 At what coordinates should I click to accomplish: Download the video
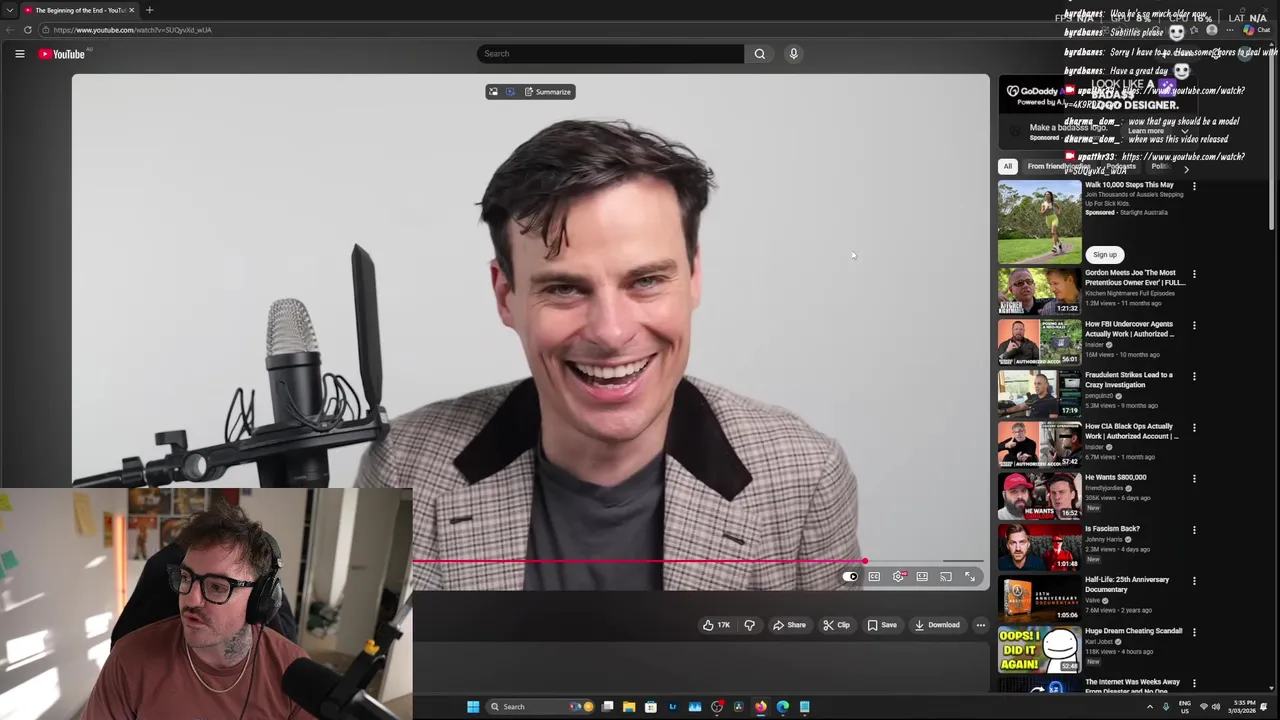click(x=937, y=625)
